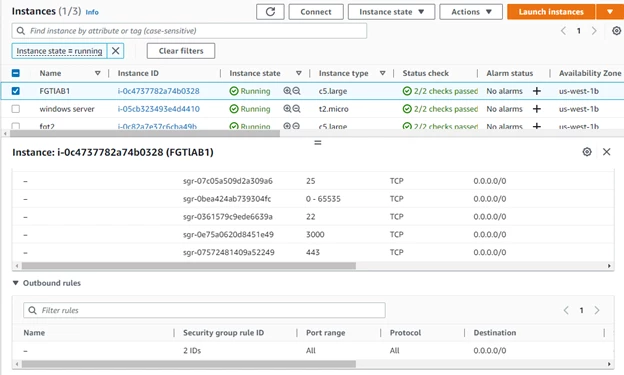Sort by Instance state column
Image resolution: width=624 pixels, height=375 pixels.
[x=298, y=73]
